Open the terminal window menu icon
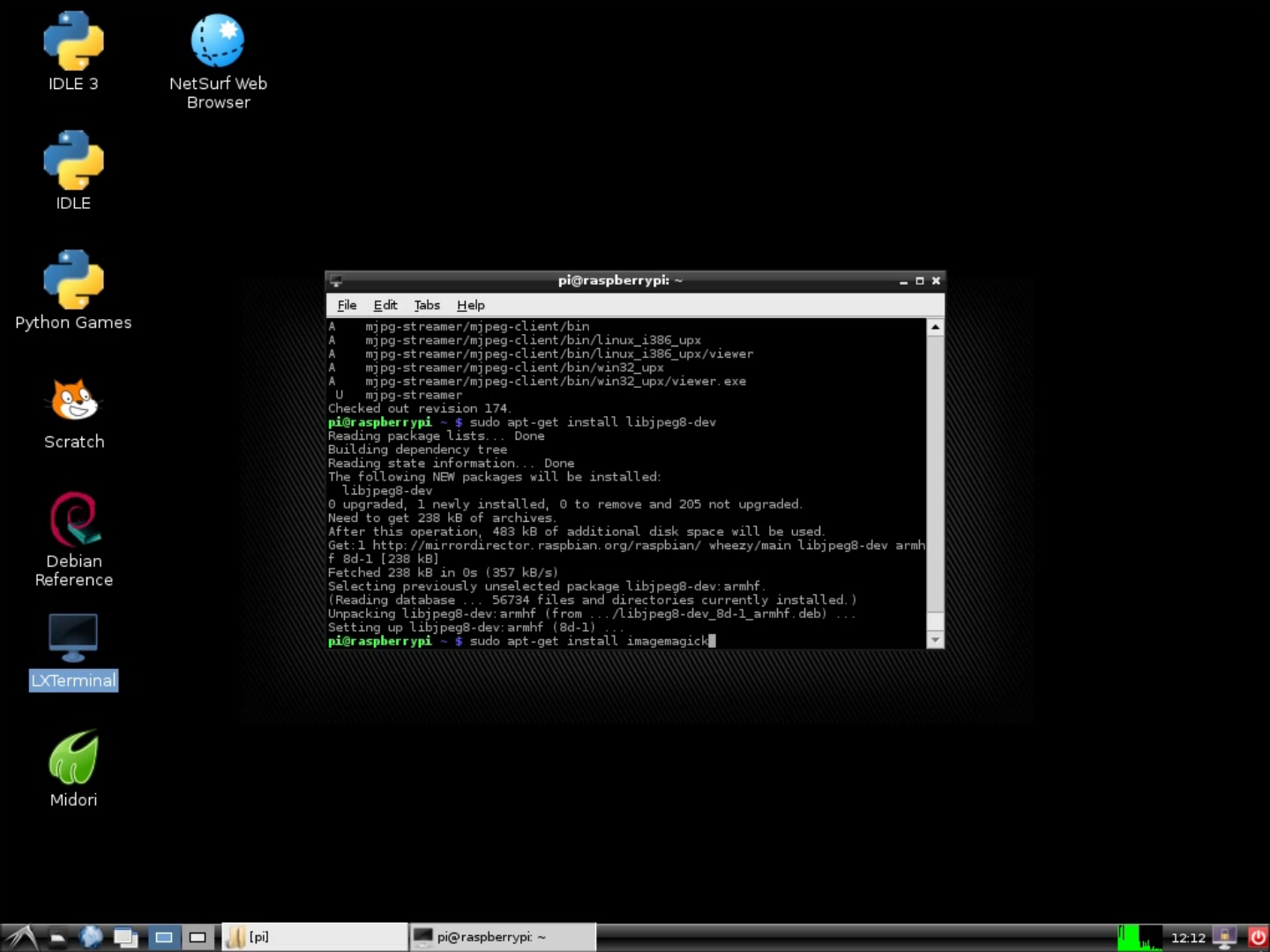The height and width of the screenshot is (952, 1270). [336, 280]
